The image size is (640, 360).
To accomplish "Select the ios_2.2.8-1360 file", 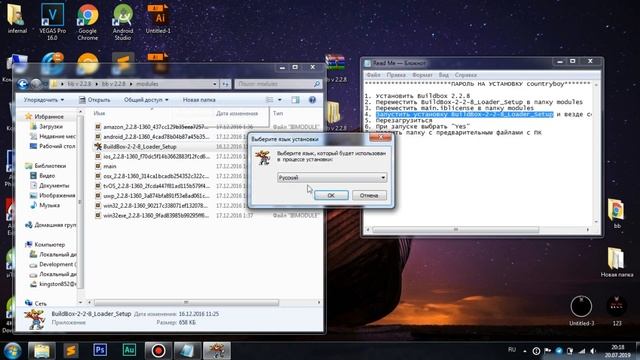I will pos(155,156).
